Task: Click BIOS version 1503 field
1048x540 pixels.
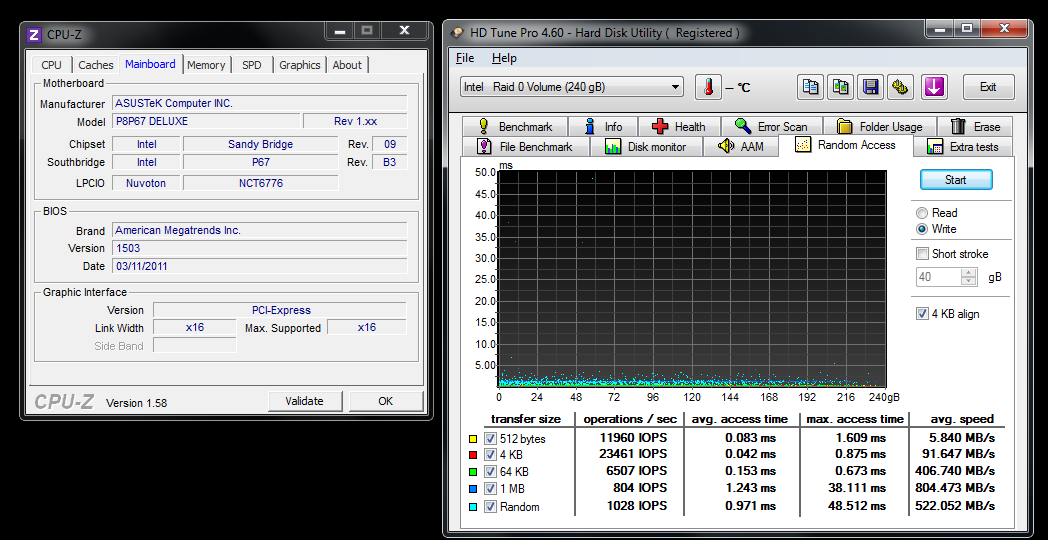Action: click(x=260, y=248)
